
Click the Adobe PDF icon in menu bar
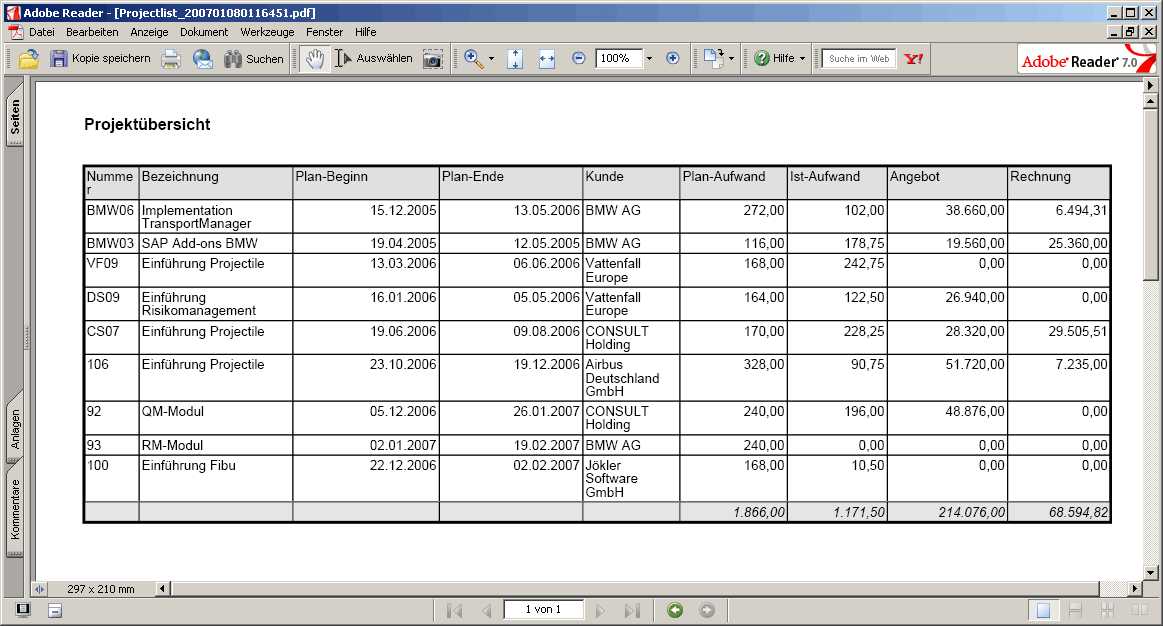(x=16, y=32)
